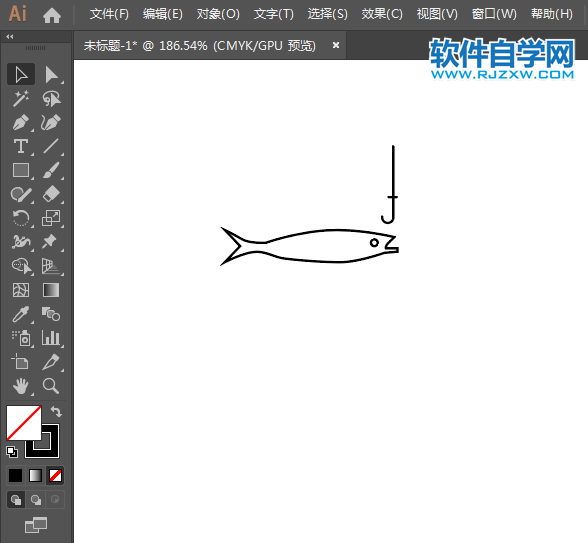Open the 对象(O) menu
Screen dimensions: 588x543
218,14
